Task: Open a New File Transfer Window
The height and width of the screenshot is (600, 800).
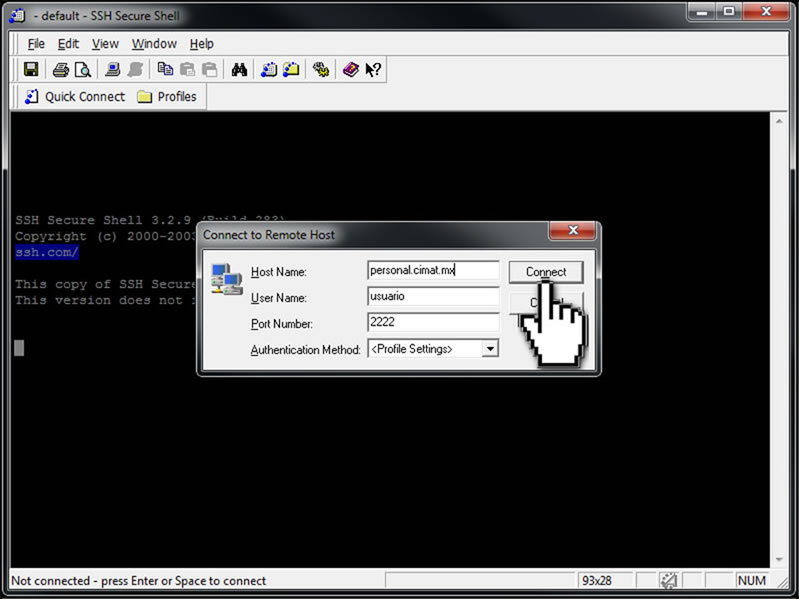Action: pos(291,69)
